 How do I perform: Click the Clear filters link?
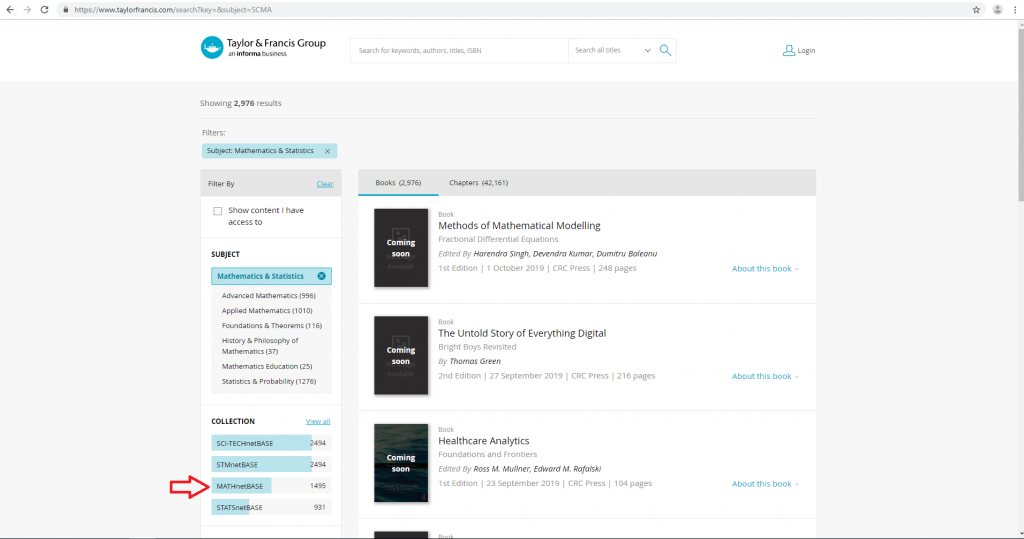(325, 184)
